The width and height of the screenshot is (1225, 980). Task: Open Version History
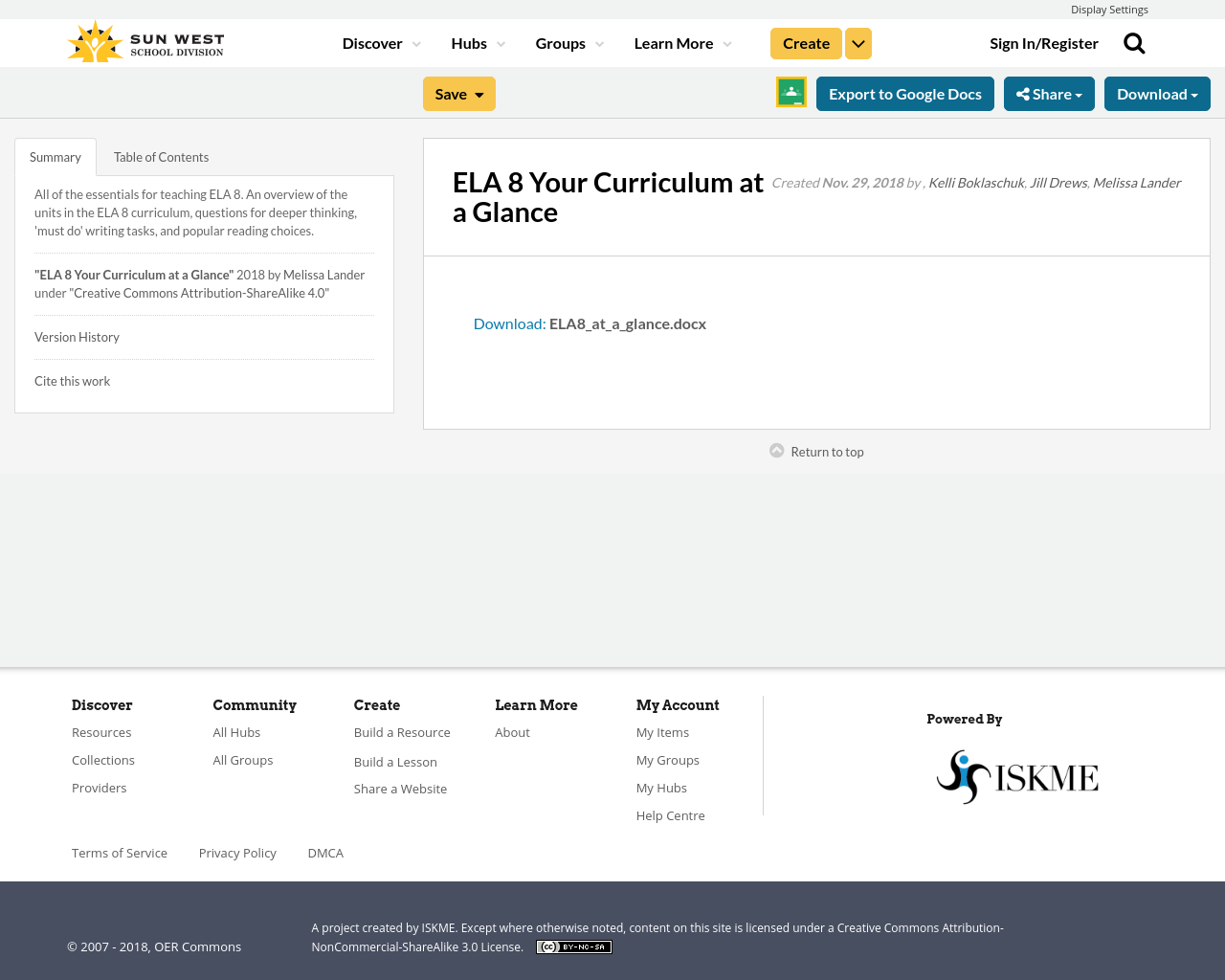click(x=77, y=335)
